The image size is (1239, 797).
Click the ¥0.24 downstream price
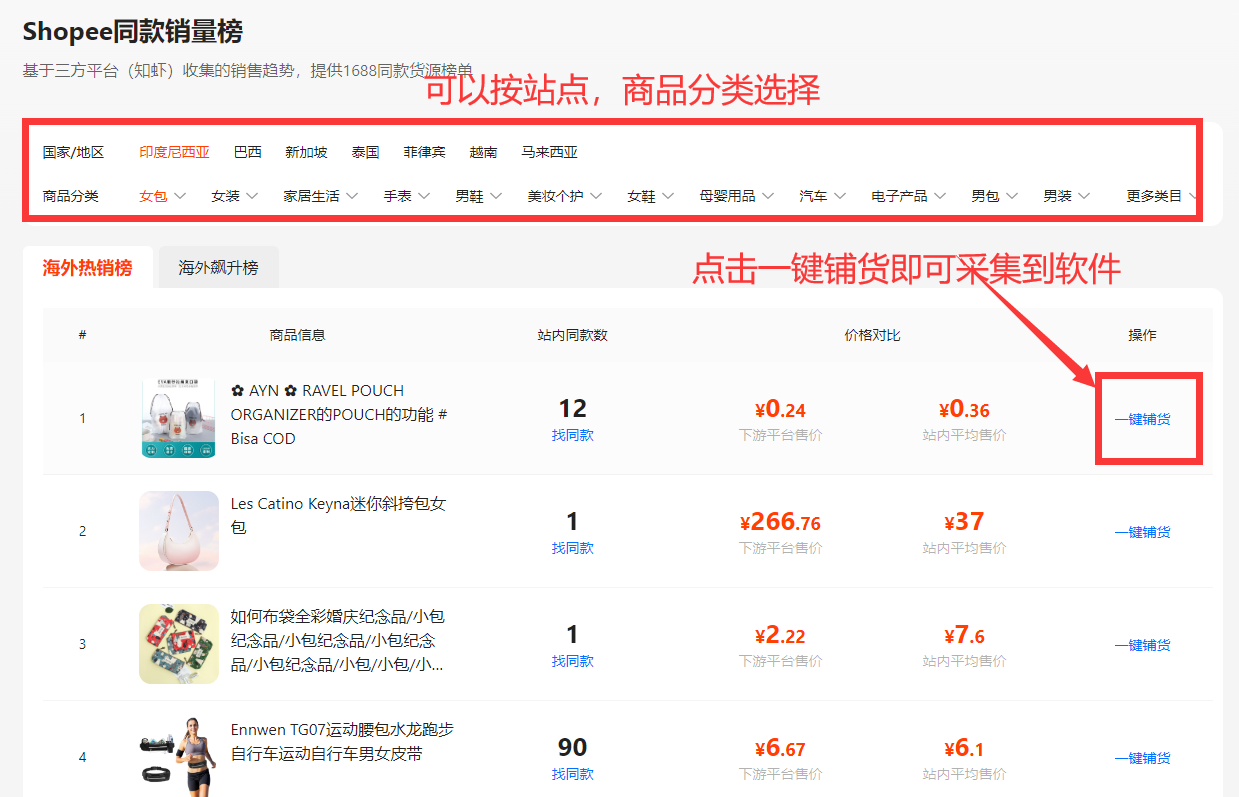[x=780, y=409]
